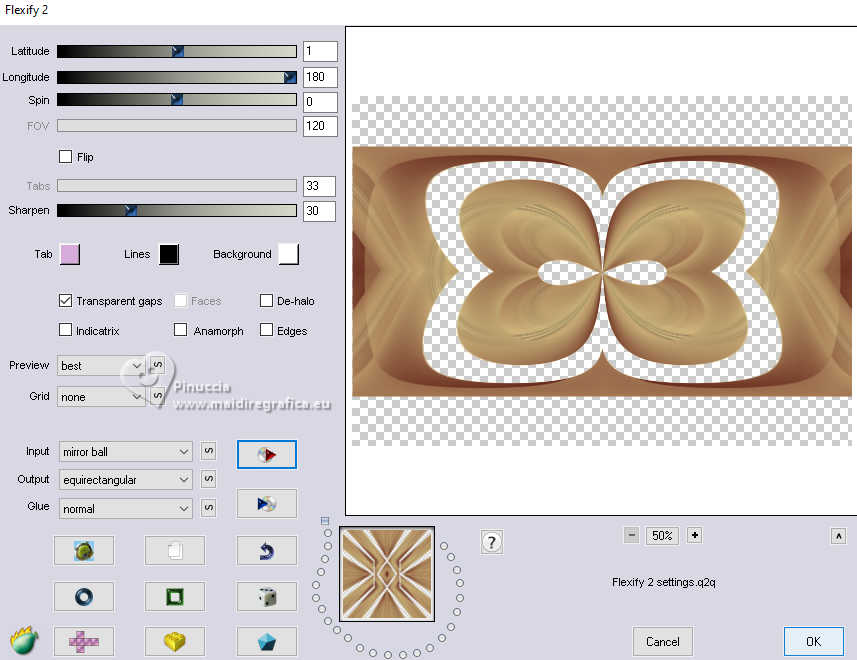Image resolution: width=857 pixels, height=660 pixels.
Task: Click the green square frame button
Action: (174, 597)
